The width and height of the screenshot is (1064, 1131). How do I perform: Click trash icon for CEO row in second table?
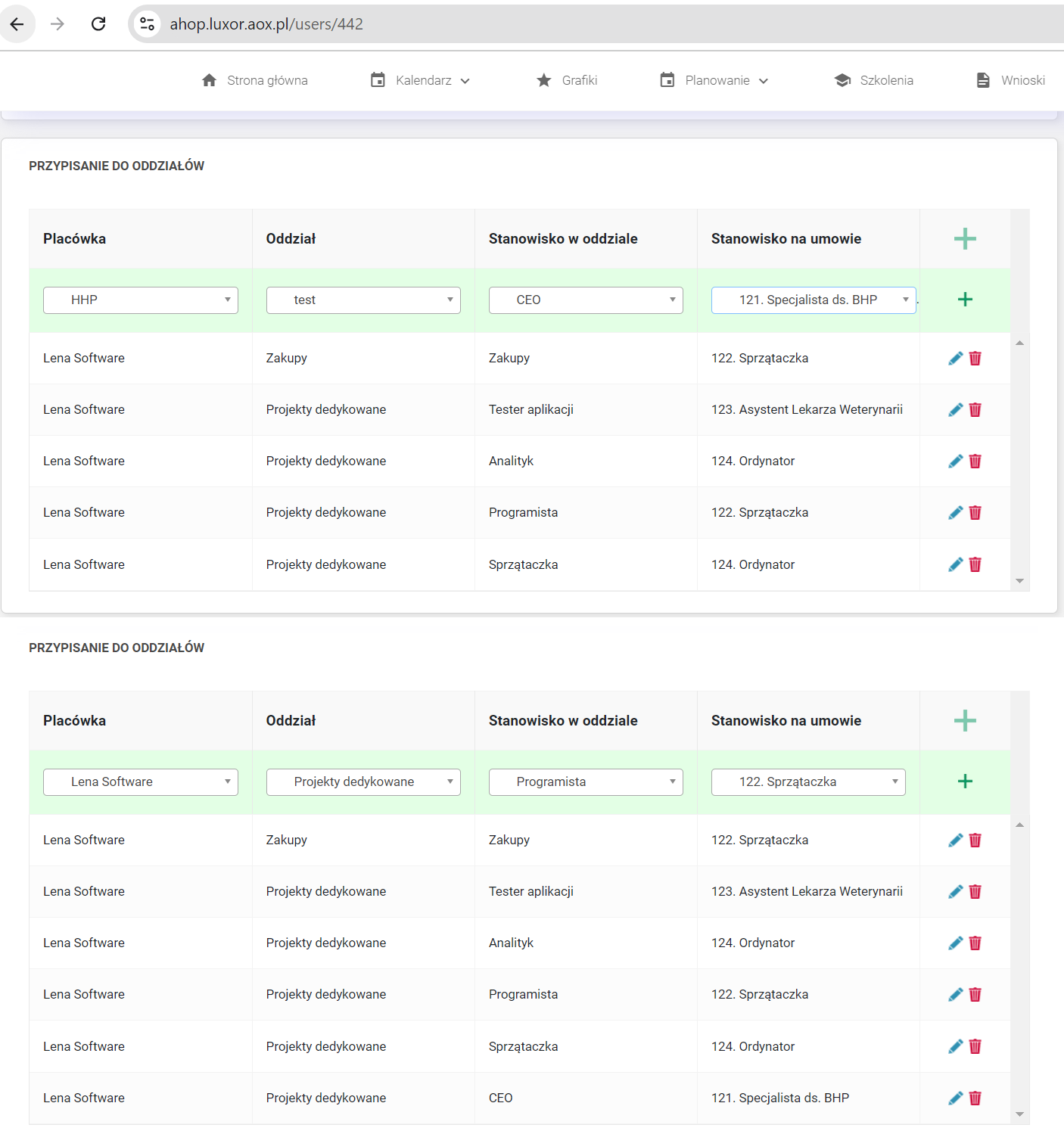(x=975, y=1098)
